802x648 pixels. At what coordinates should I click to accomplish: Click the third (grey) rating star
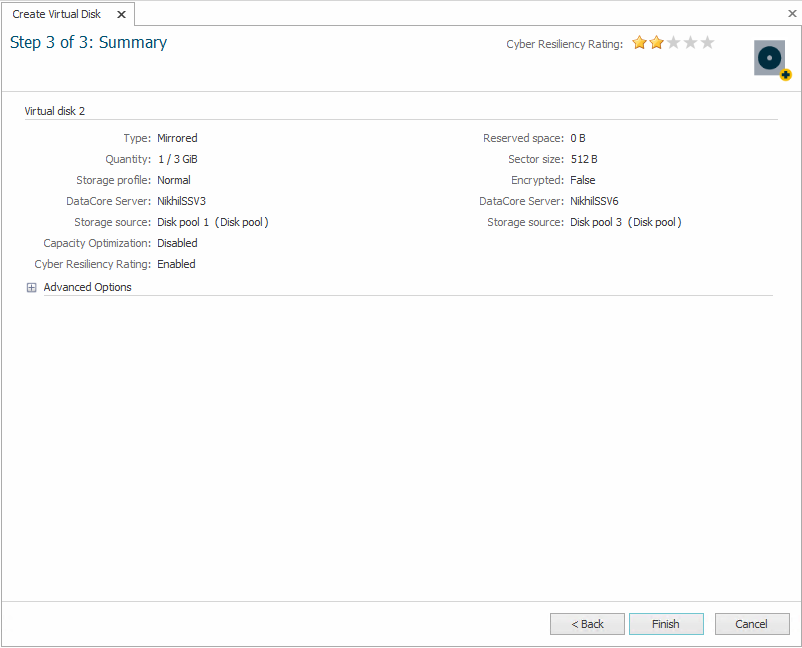point(674,43)
